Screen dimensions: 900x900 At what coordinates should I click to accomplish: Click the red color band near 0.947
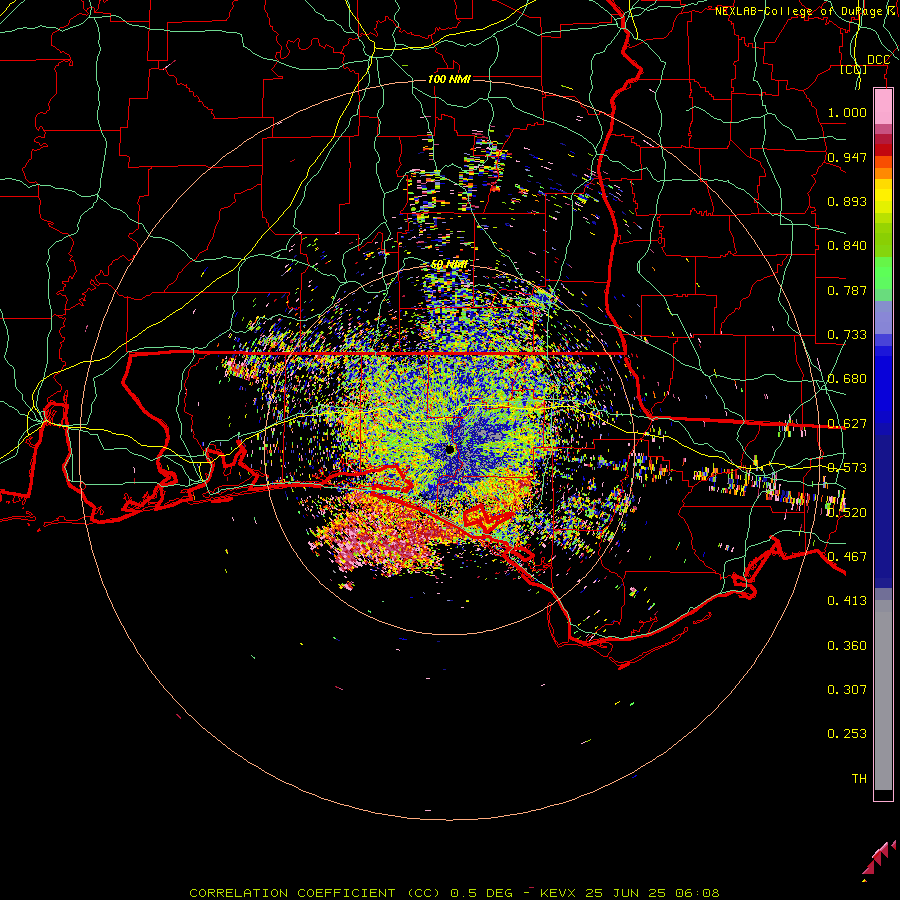click(883, 150)
